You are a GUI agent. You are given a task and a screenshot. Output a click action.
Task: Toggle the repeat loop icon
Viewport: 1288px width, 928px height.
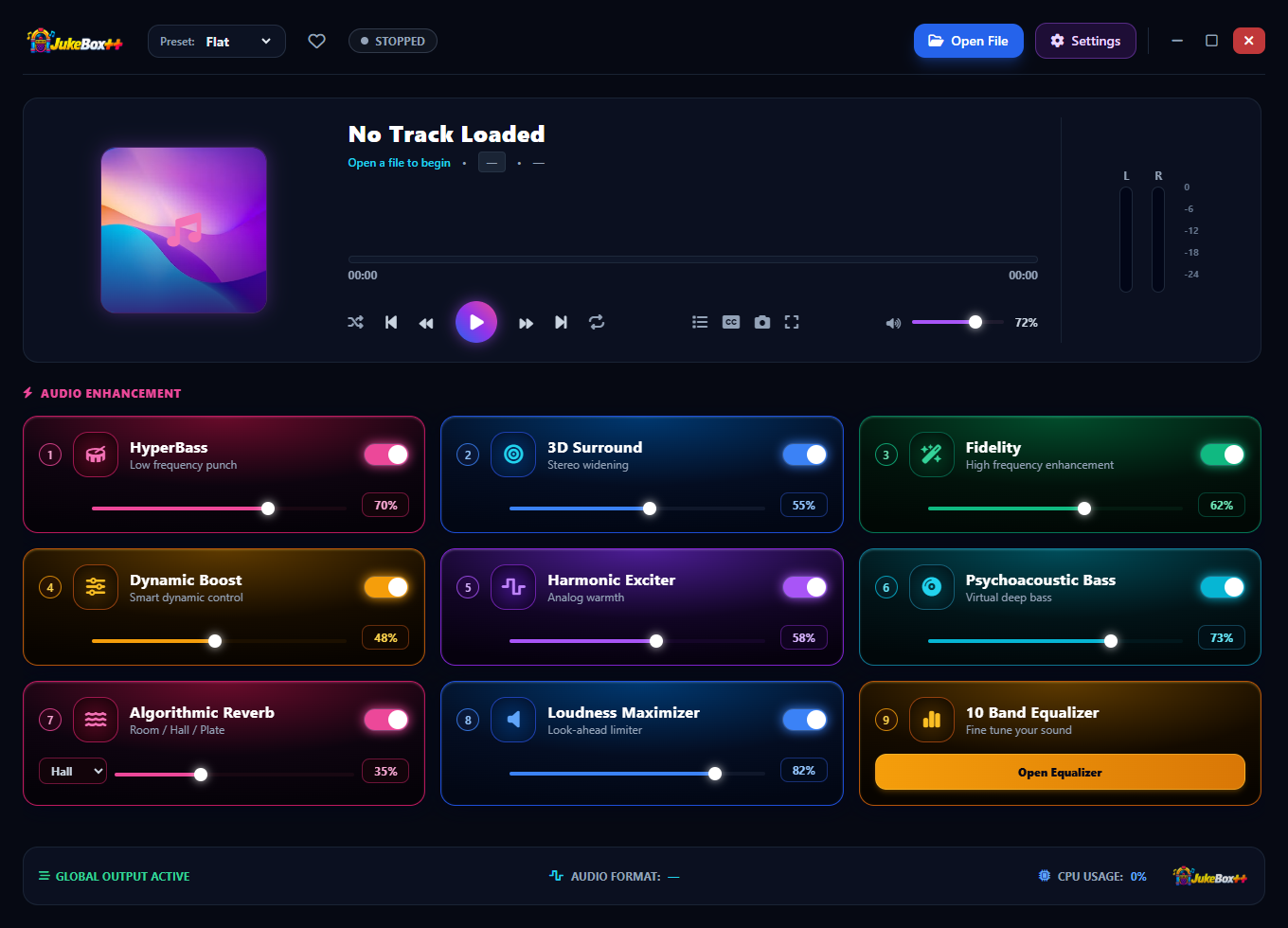tap(597, 322)
